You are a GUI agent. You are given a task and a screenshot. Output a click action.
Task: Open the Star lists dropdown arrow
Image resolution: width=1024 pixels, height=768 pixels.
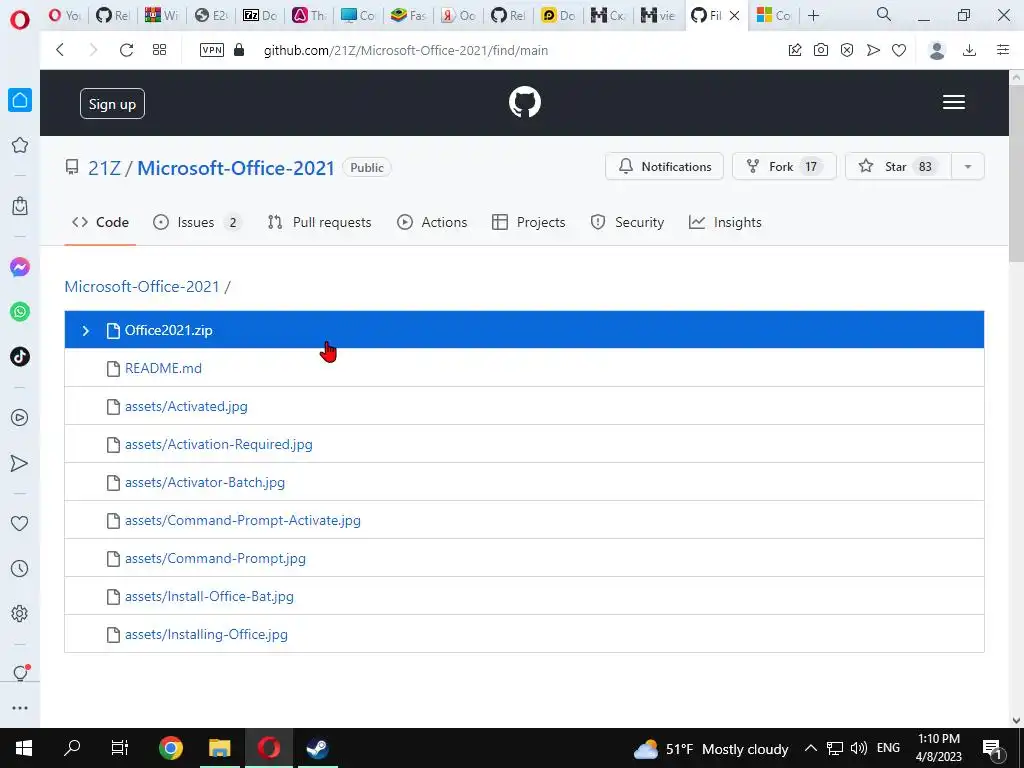point(968,167)
